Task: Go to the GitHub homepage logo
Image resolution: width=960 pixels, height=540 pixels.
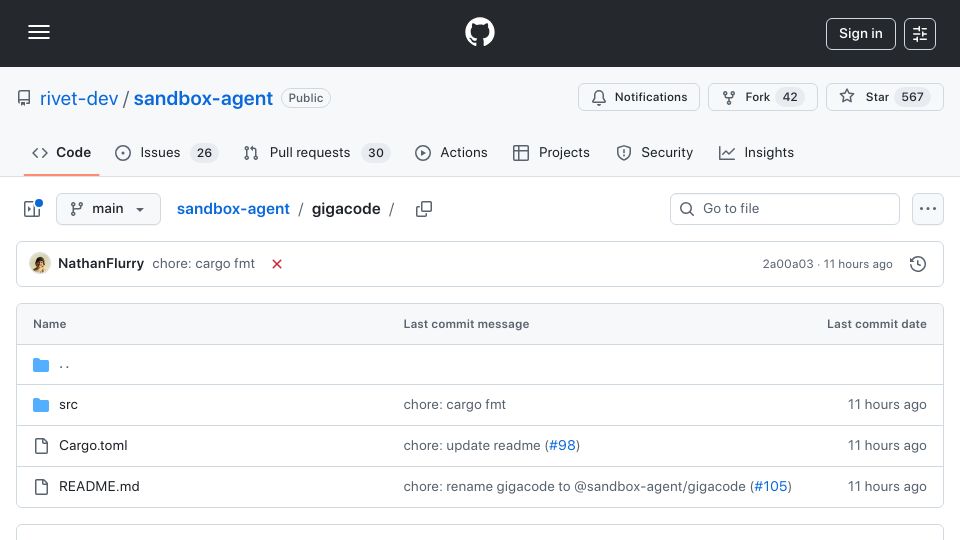Action: coord(479,32)
